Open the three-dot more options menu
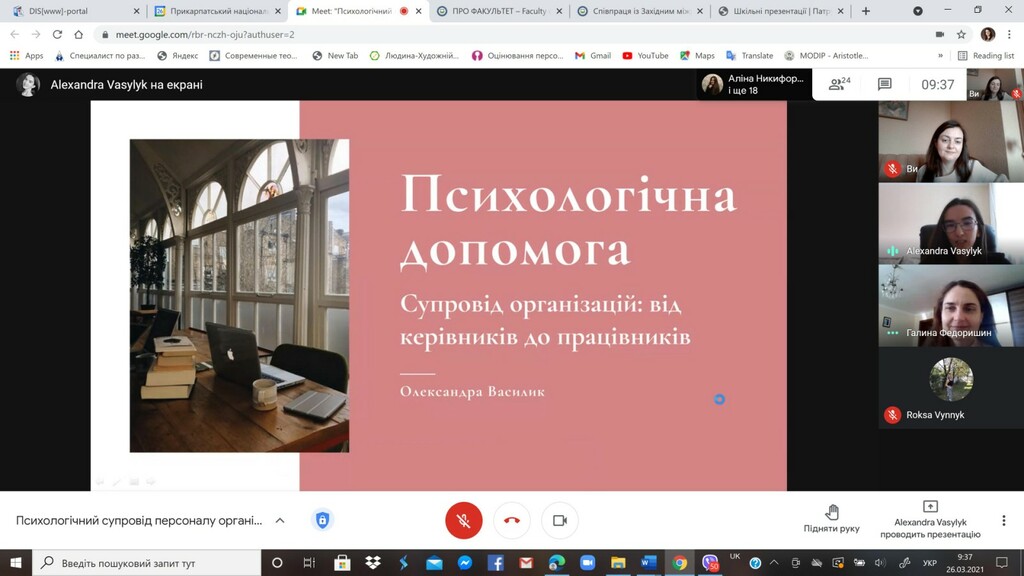Screen dimensions: 1024x576 click(1003, 521)
